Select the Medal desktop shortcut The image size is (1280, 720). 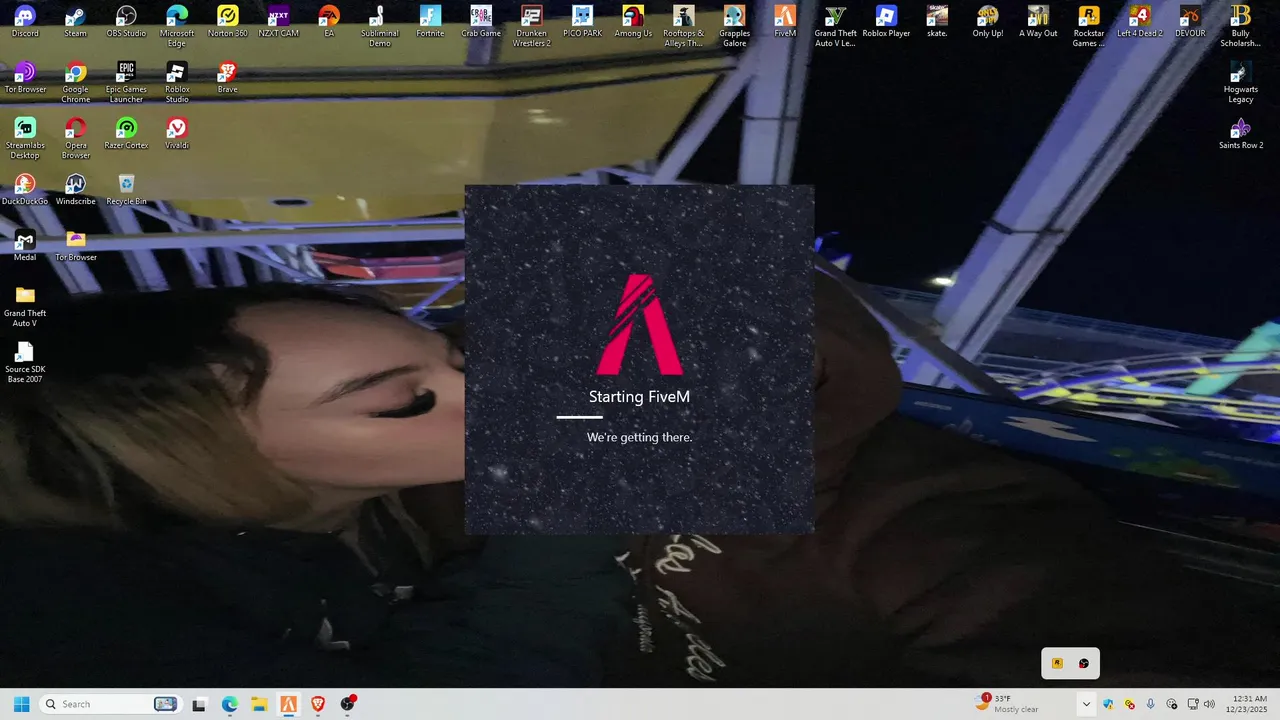pos(25,246)
